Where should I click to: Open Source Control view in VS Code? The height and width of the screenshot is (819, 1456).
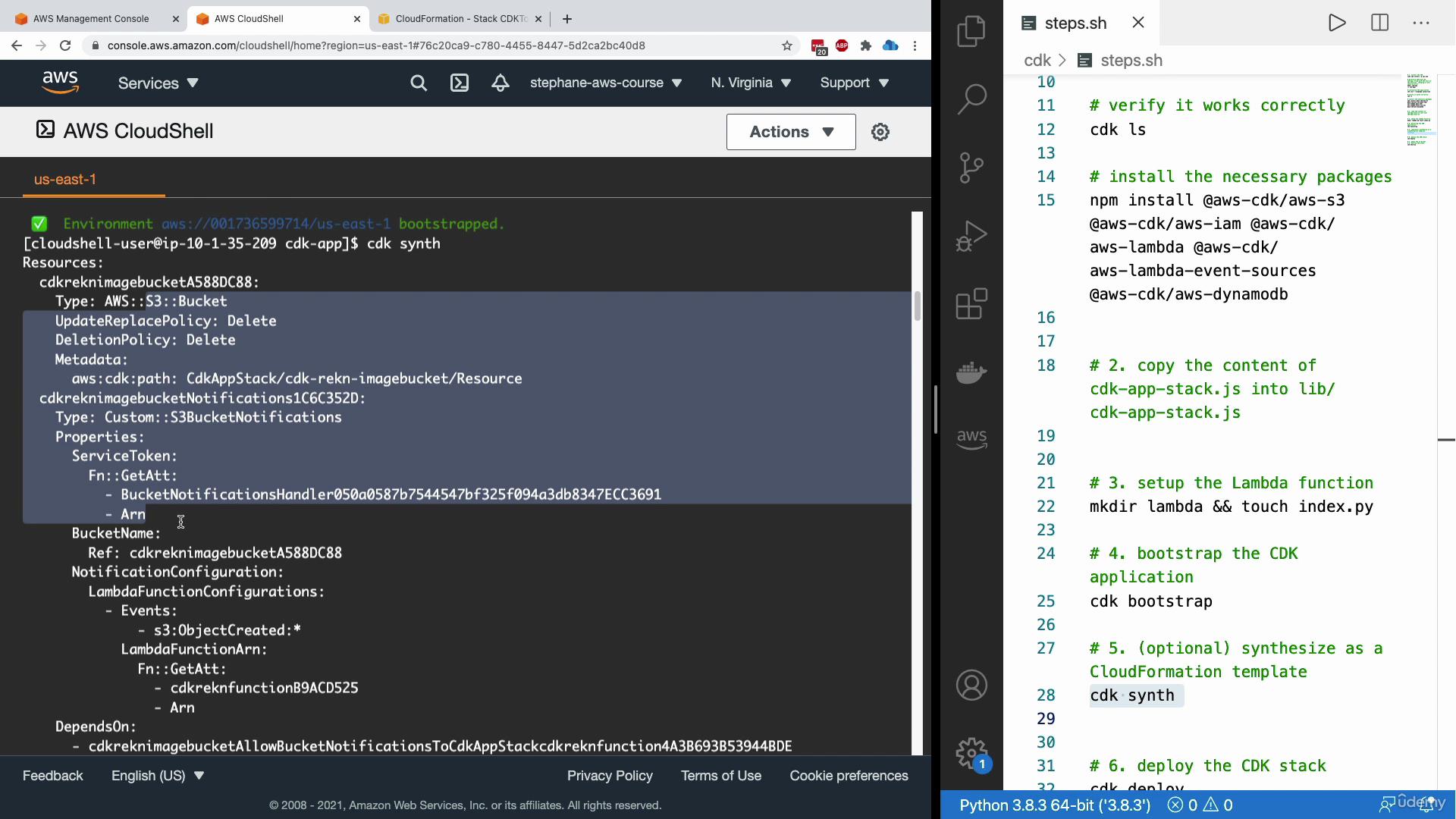tap(971, 168)
